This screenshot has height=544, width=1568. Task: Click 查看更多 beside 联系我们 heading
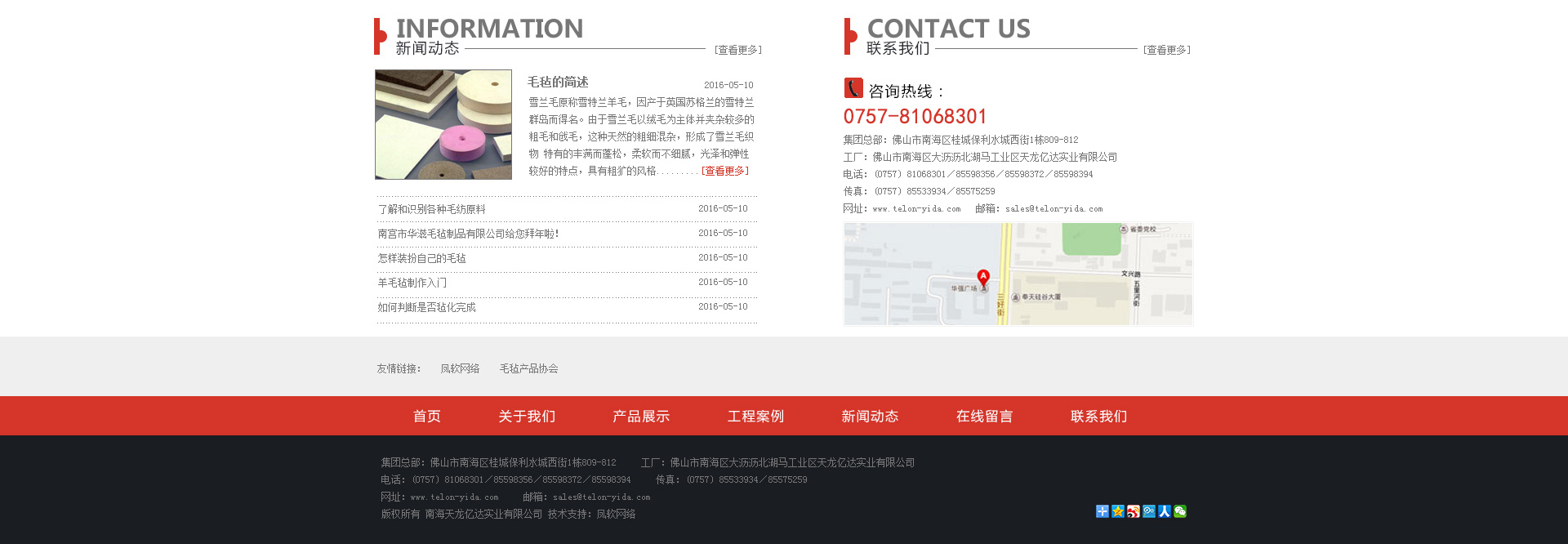click(x=1166, y=50)
